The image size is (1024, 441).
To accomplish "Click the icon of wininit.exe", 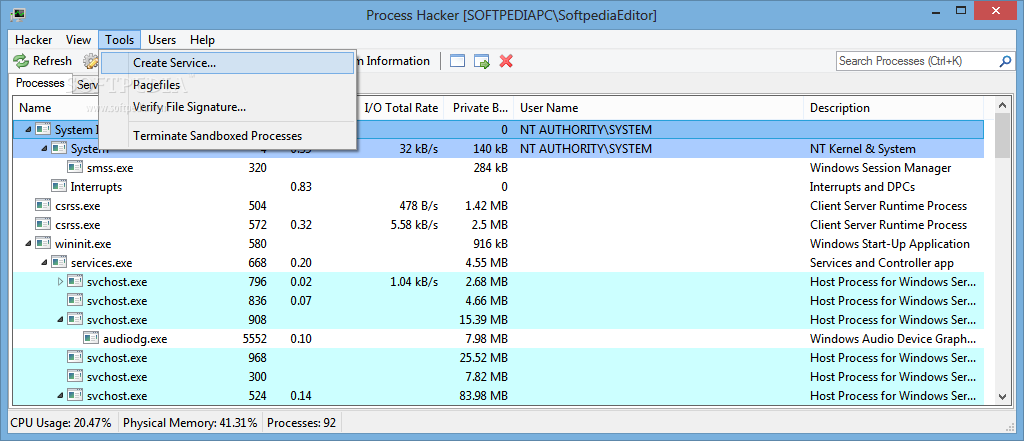I will (x=43, y=244).
